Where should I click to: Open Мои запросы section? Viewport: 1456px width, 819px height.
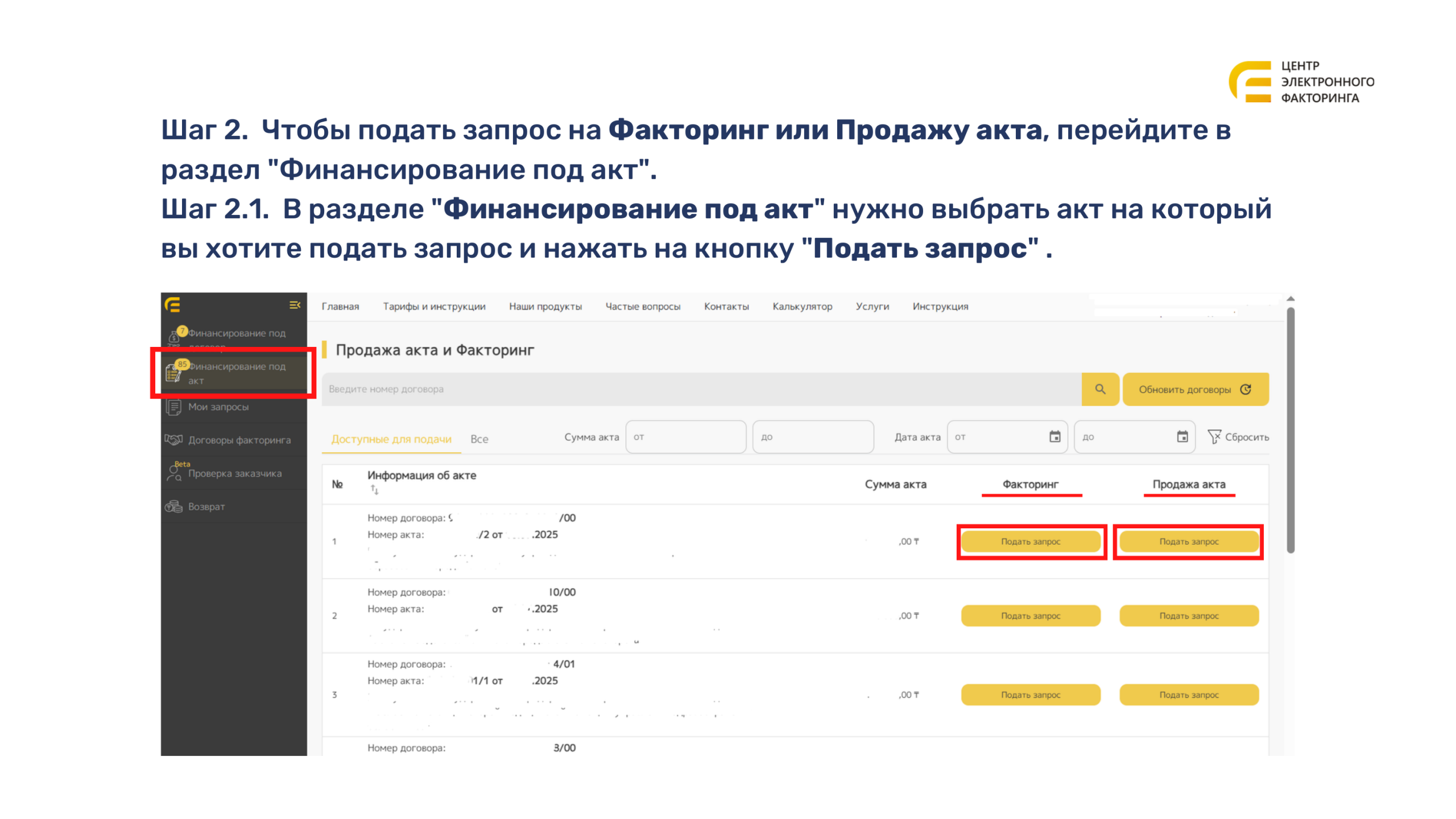pos(233,407)
